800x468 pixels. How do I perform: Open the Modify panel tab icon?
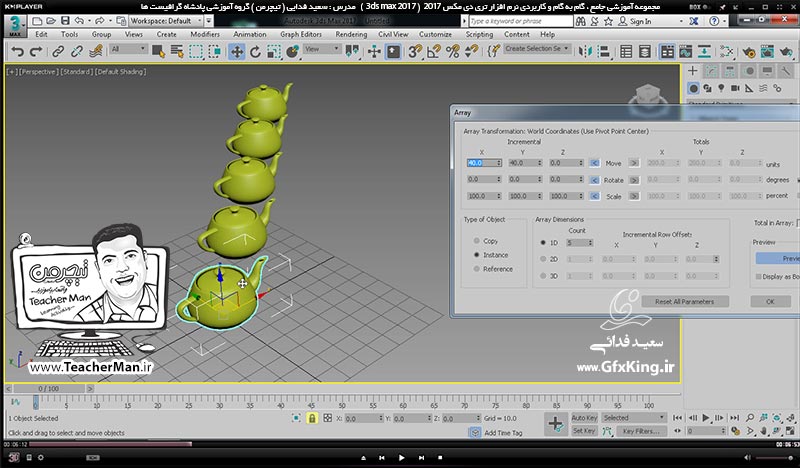pos(711,71)
